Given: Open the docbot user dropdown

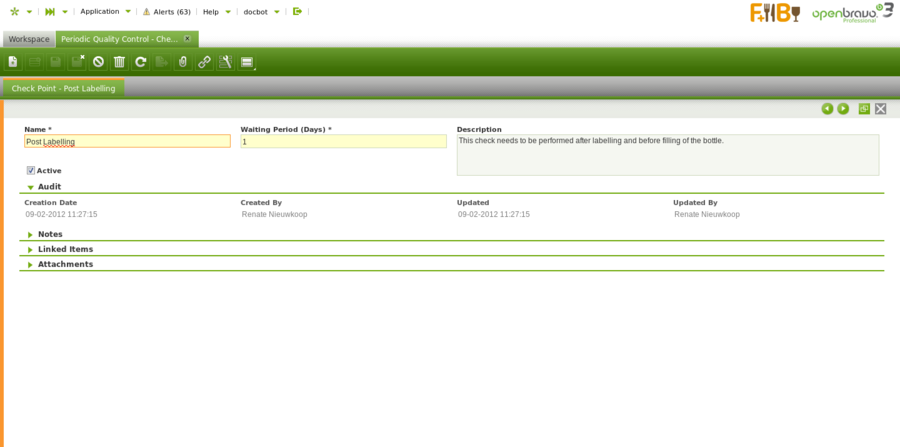Looking at the screenshot, I should tap(261, 11).
